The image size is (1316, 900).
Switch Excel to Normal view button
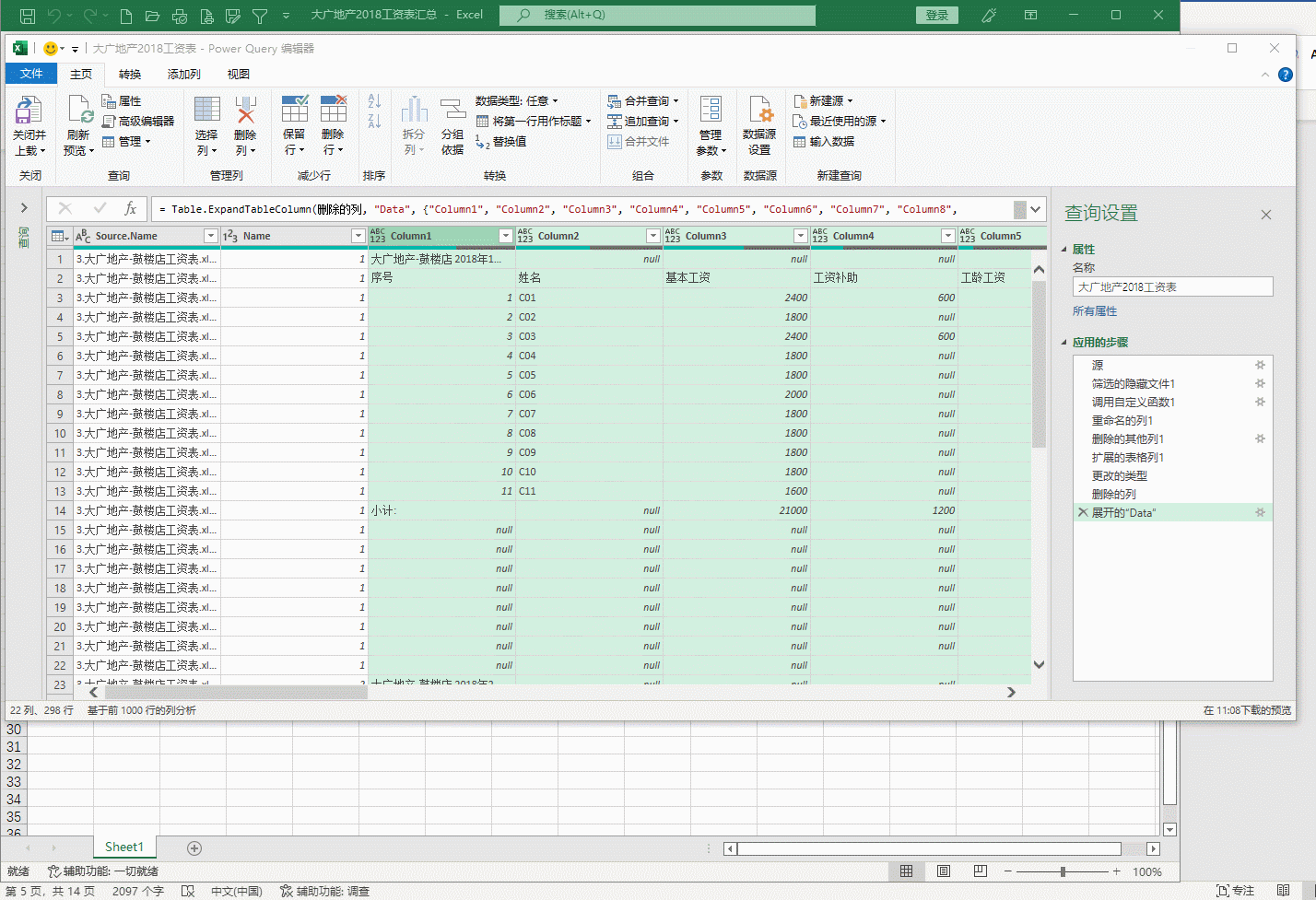(907, 871)
